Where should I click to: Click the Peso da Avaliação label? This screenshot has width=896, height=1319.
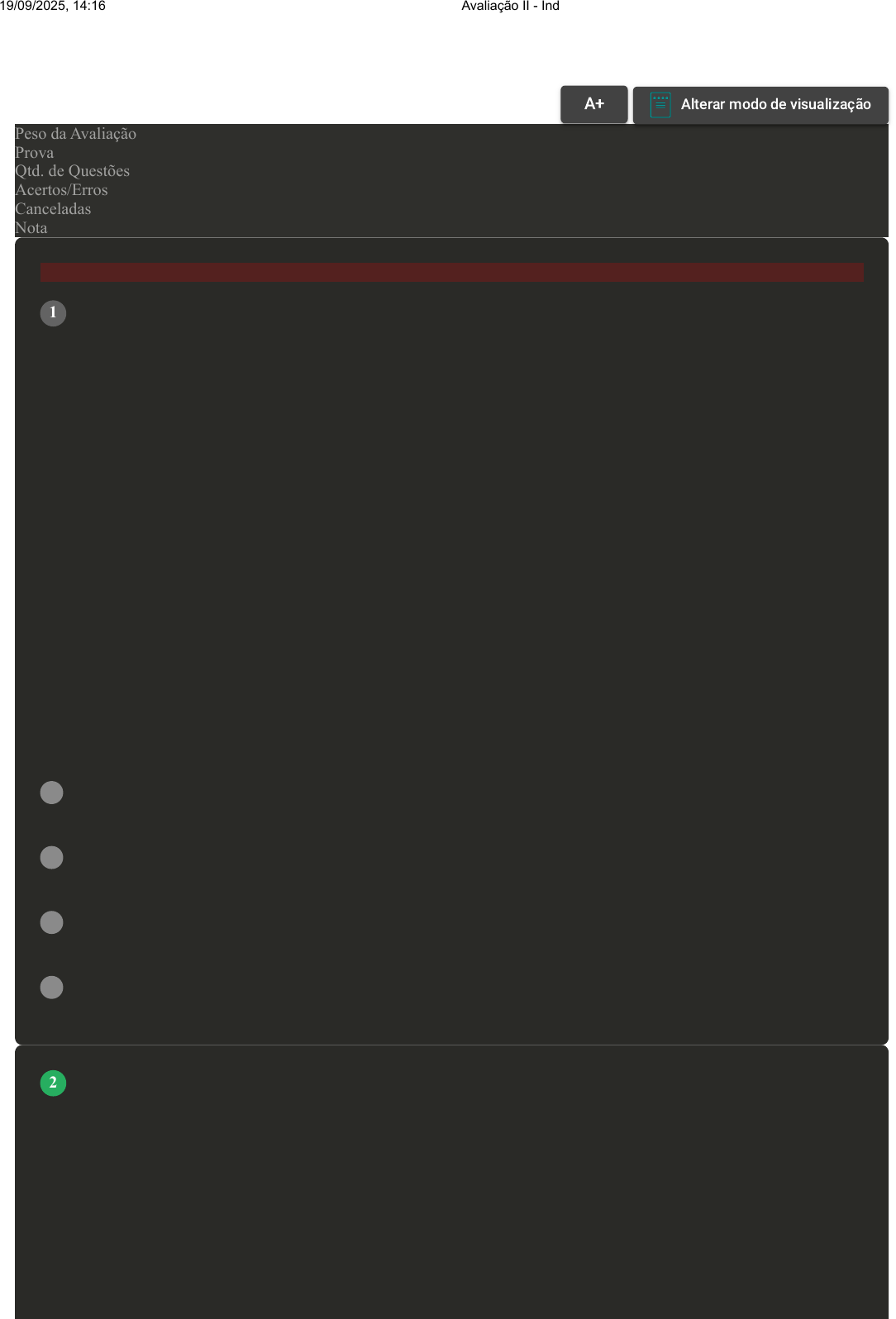point(75,134)
